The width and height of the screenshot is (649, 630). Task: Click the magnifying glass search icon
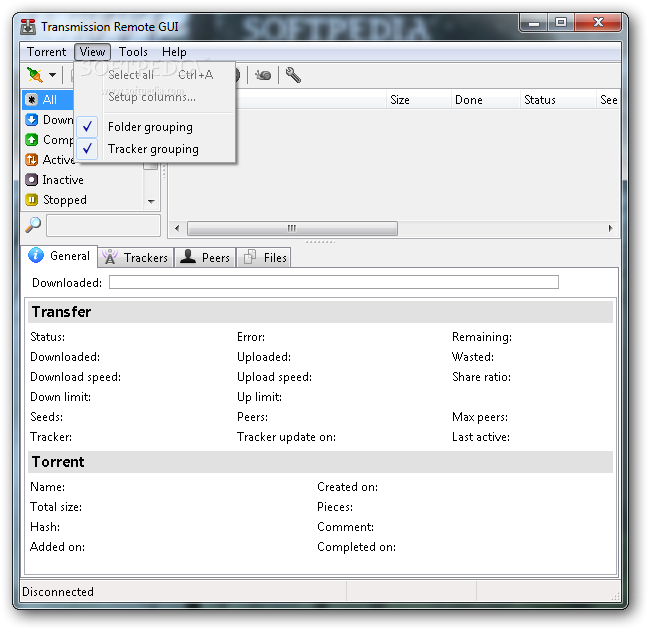[33, 225]
